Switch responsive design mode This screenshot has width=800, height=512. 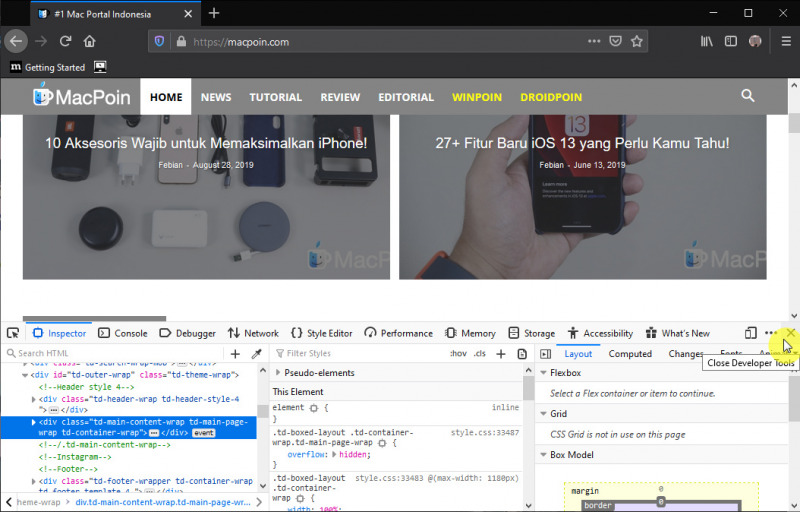coord(750,333)
